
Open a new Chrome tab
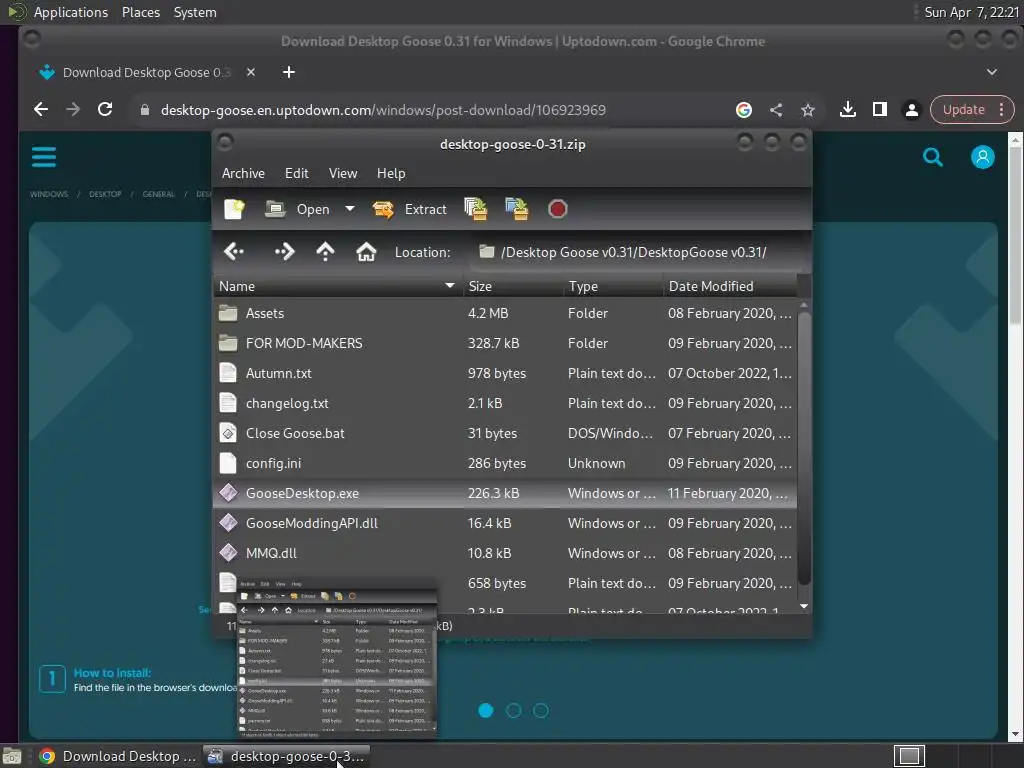point(289,72)
